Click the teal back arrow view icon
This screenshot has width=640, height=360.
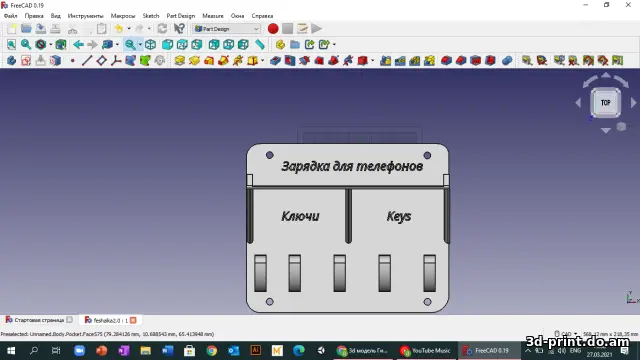78,44
